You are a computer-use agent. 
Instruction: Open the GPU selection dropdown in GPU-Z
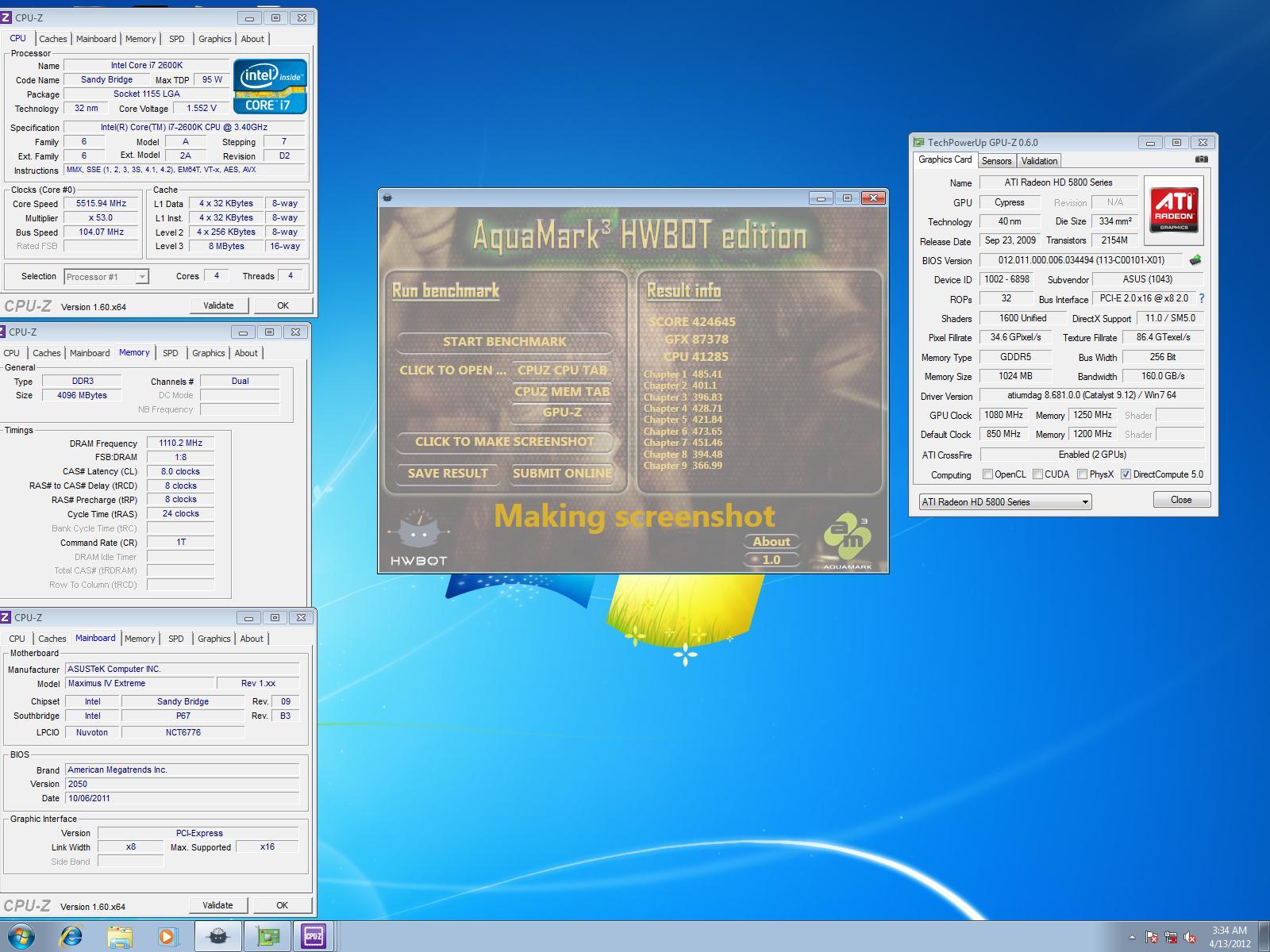pos(1005,502)
